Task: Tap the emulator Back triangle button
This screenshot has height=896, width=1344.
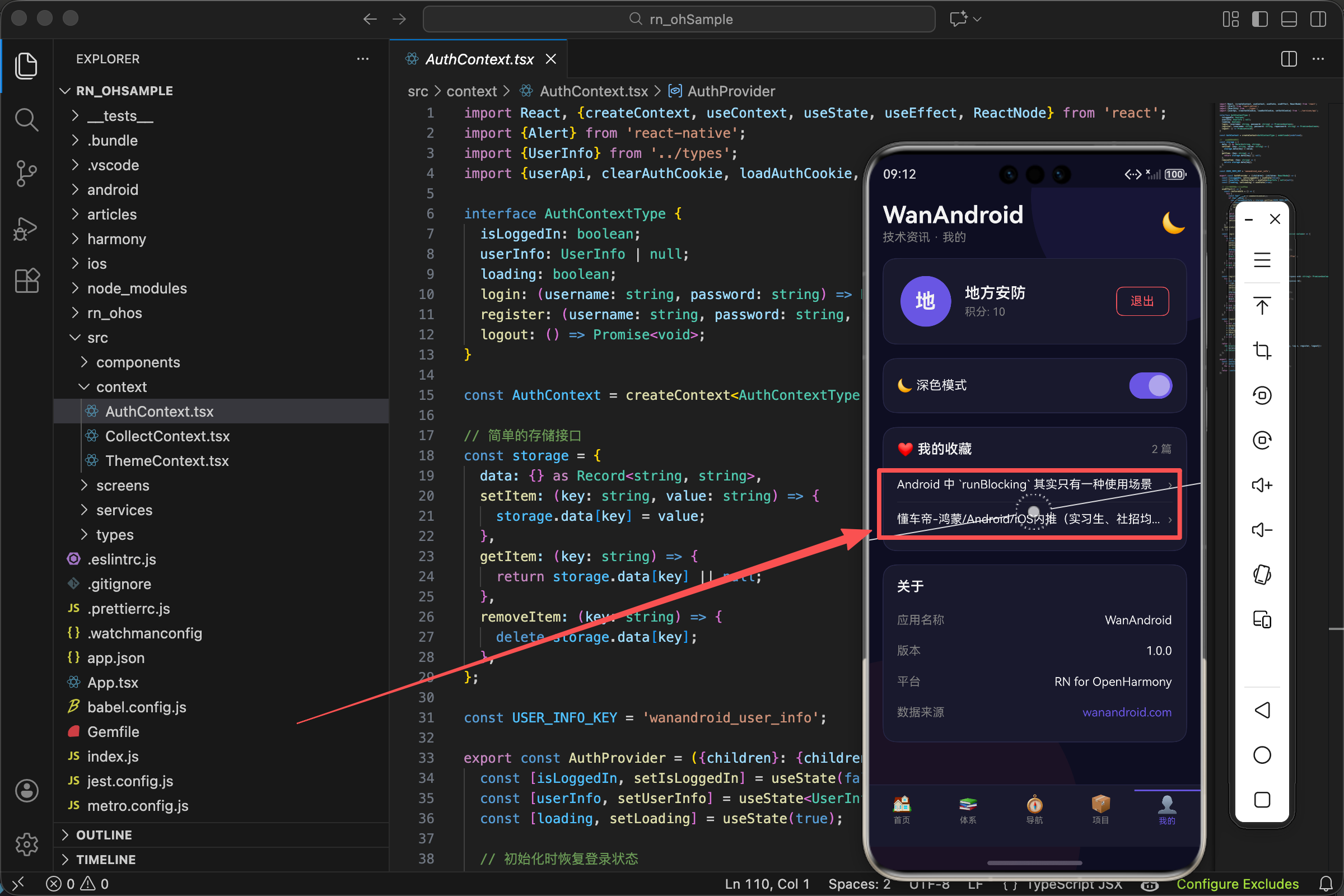Action: point(1262,710)
